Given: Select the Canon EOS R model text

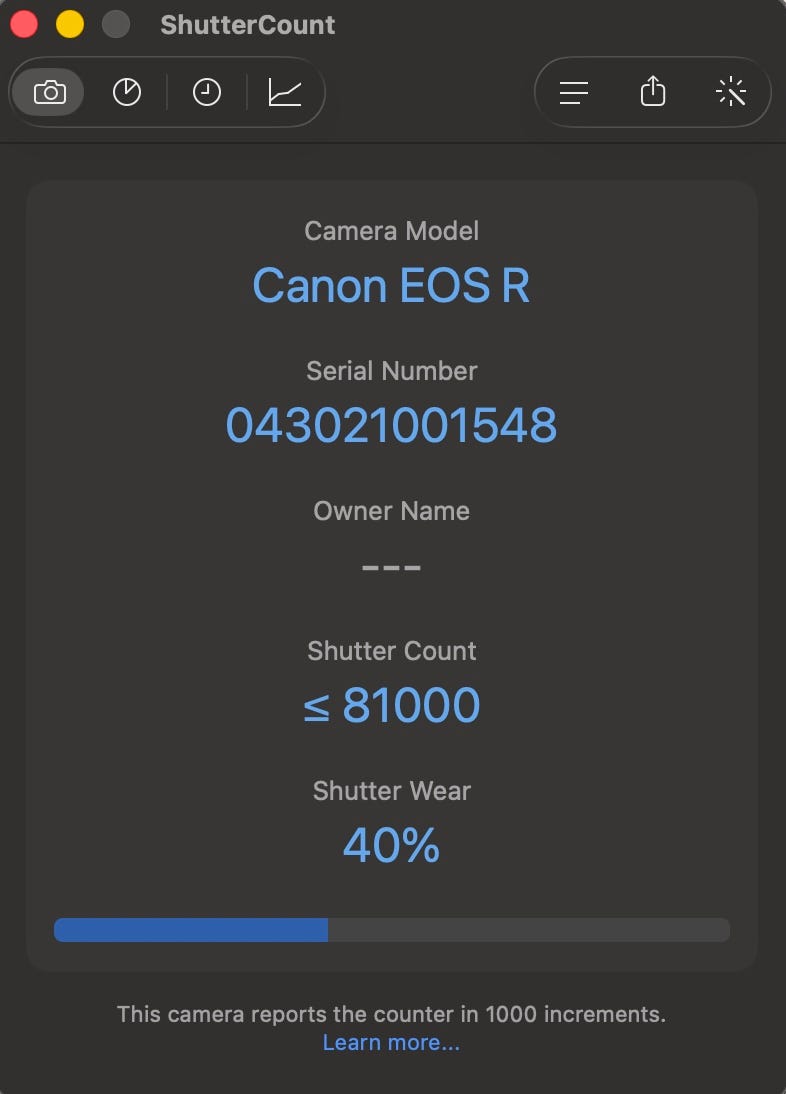Looking at the screenshot, I should point(391,286).
